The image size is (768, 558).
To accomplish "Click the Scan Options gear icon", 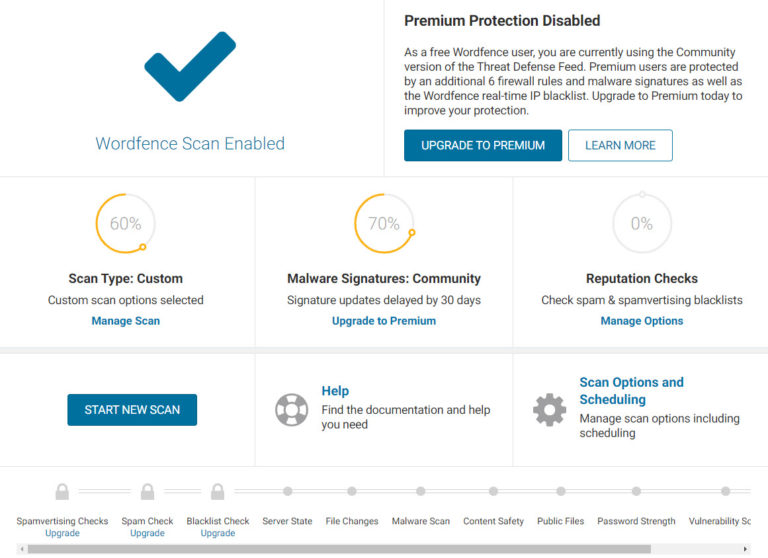I will (x=549, y=410).
